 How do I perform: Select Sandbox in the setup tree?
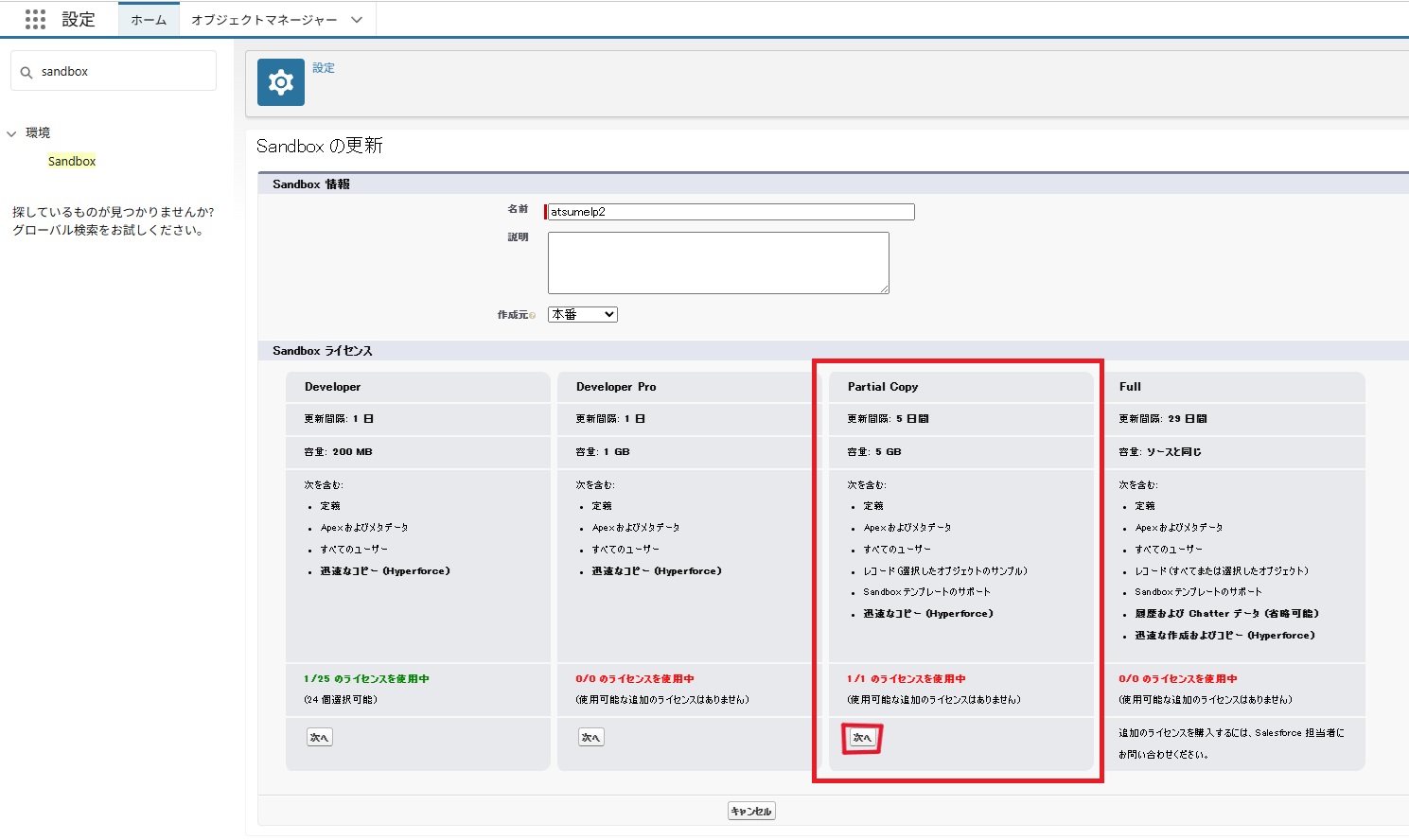click(72, 162)
